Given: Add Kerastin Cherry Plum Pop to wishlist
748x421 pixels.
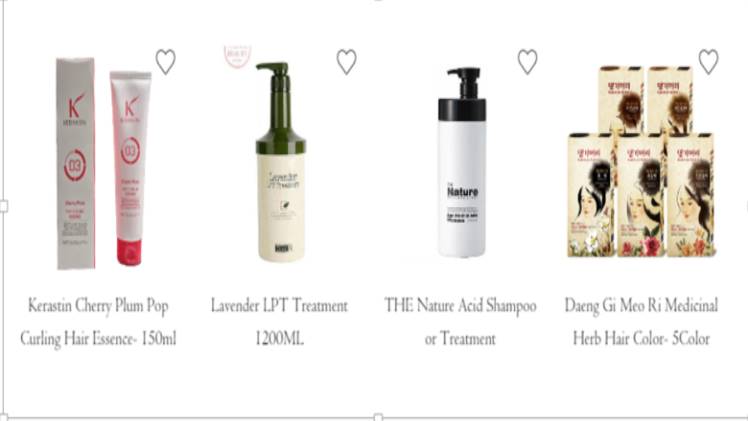Looking at the screenshot, I should [x=166, y=62].
